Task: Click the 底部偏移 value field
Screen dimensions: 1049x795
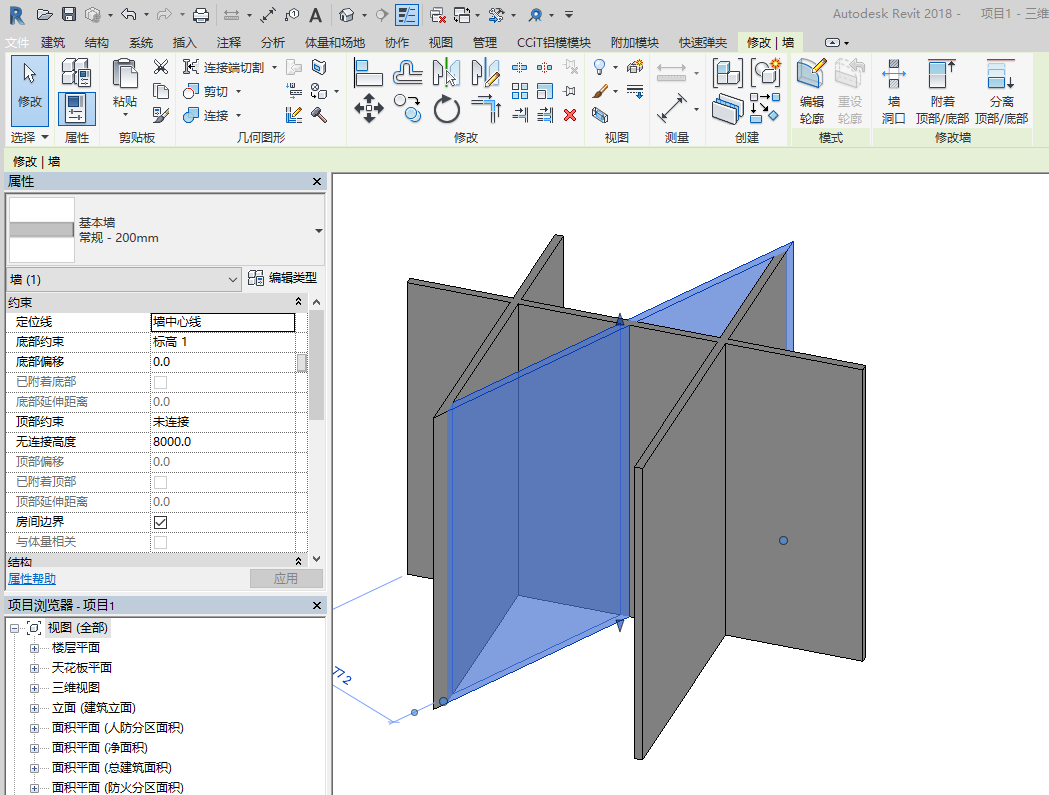Action: click(223, 362)
